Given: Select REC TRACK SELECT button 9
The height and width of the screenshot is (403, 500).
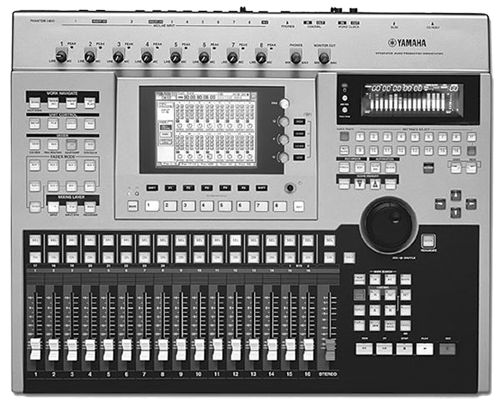Looking at the screenshot, I should coord(360,150).
